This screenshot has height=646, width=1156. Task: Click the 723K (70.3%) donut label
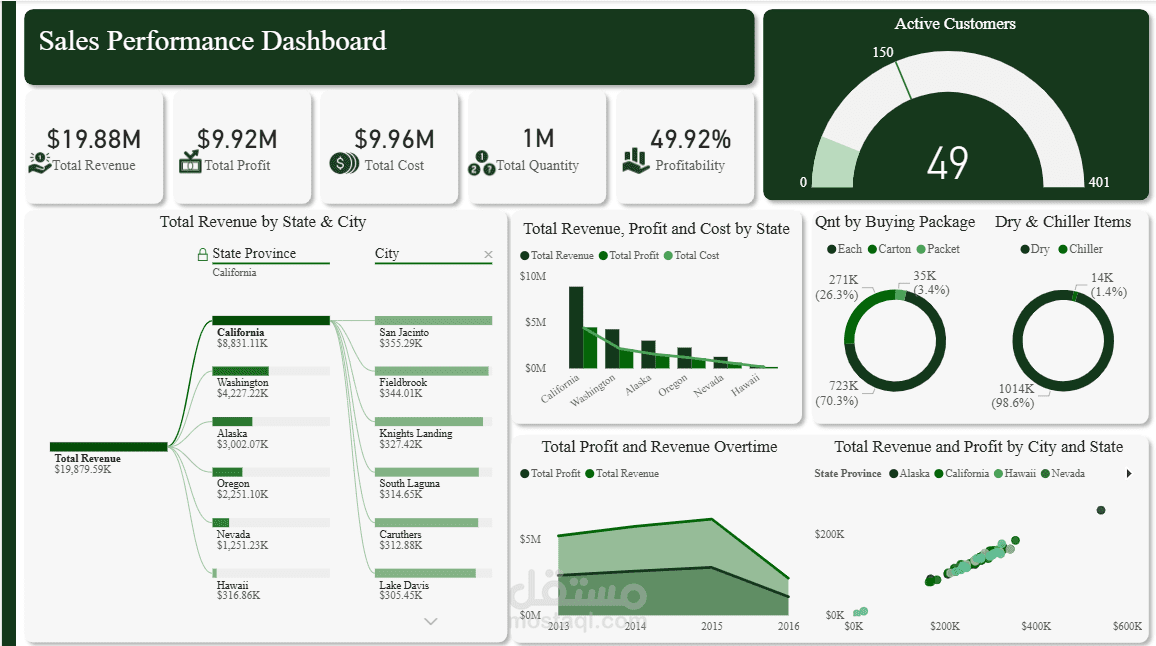(x=837, y=393)
